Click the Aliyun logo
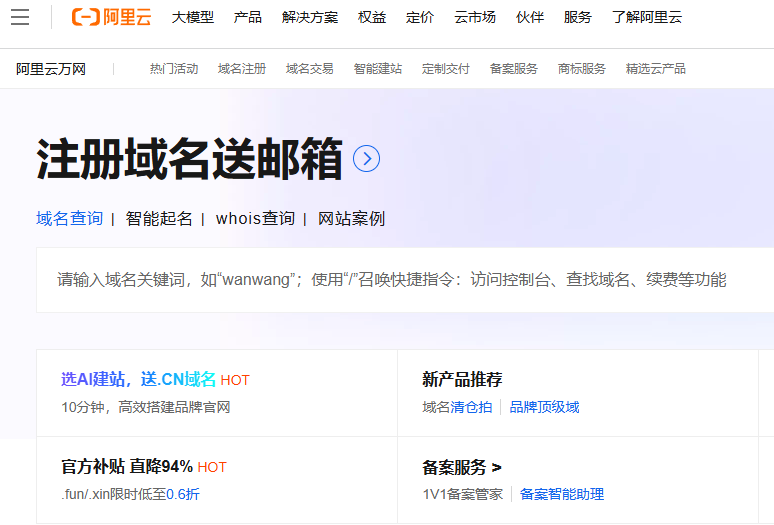The image size is (774, 525). click(x=112, y=17)
